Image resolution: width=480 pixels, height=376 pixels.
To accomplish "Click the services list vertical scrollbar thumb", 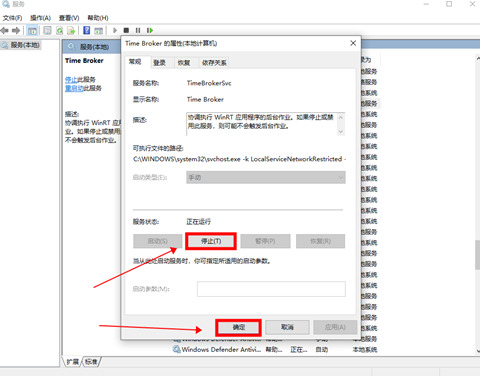I will pyautogui.click(x=477, y=254).
